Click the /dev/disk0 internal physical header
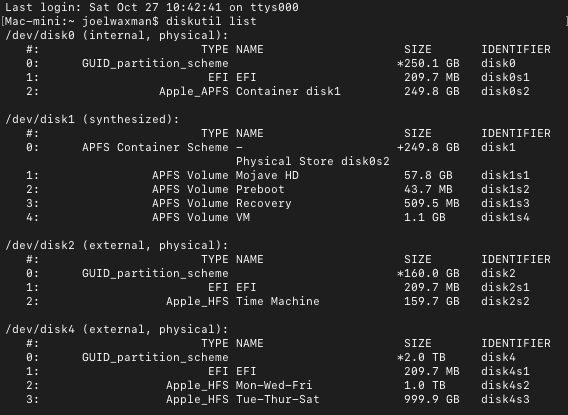The image size is (568, 415). pos(117,35)
